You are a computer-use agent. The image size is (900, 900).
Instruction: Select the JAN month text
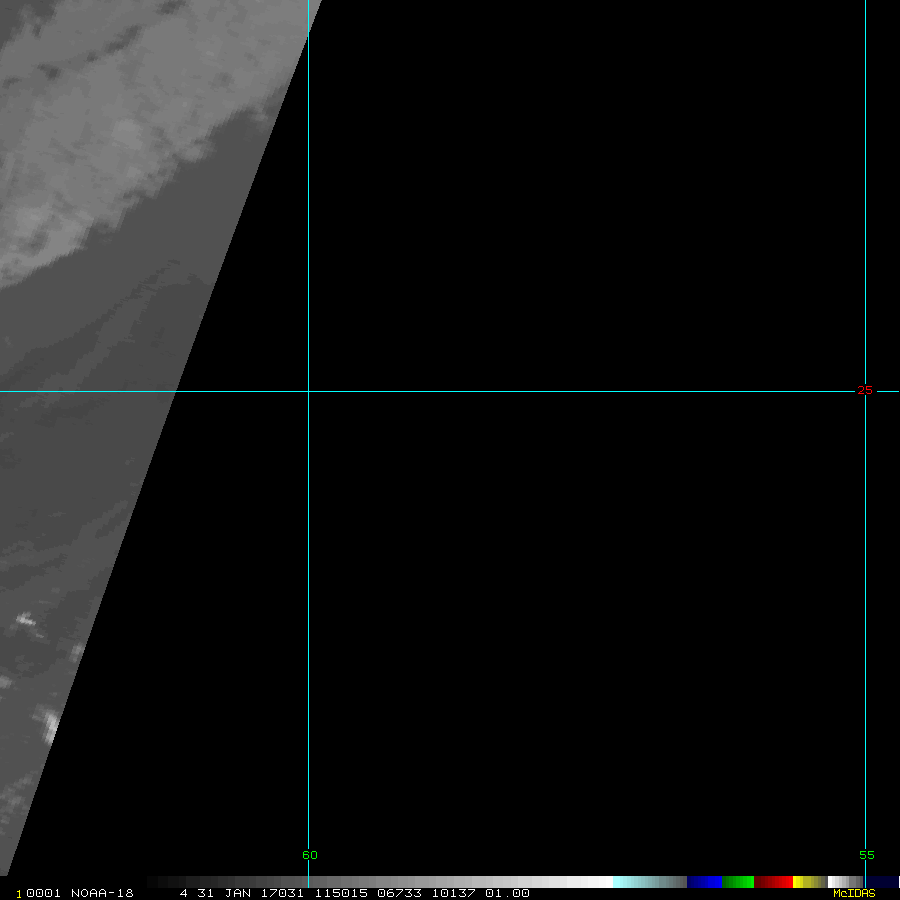coord(238,893)
